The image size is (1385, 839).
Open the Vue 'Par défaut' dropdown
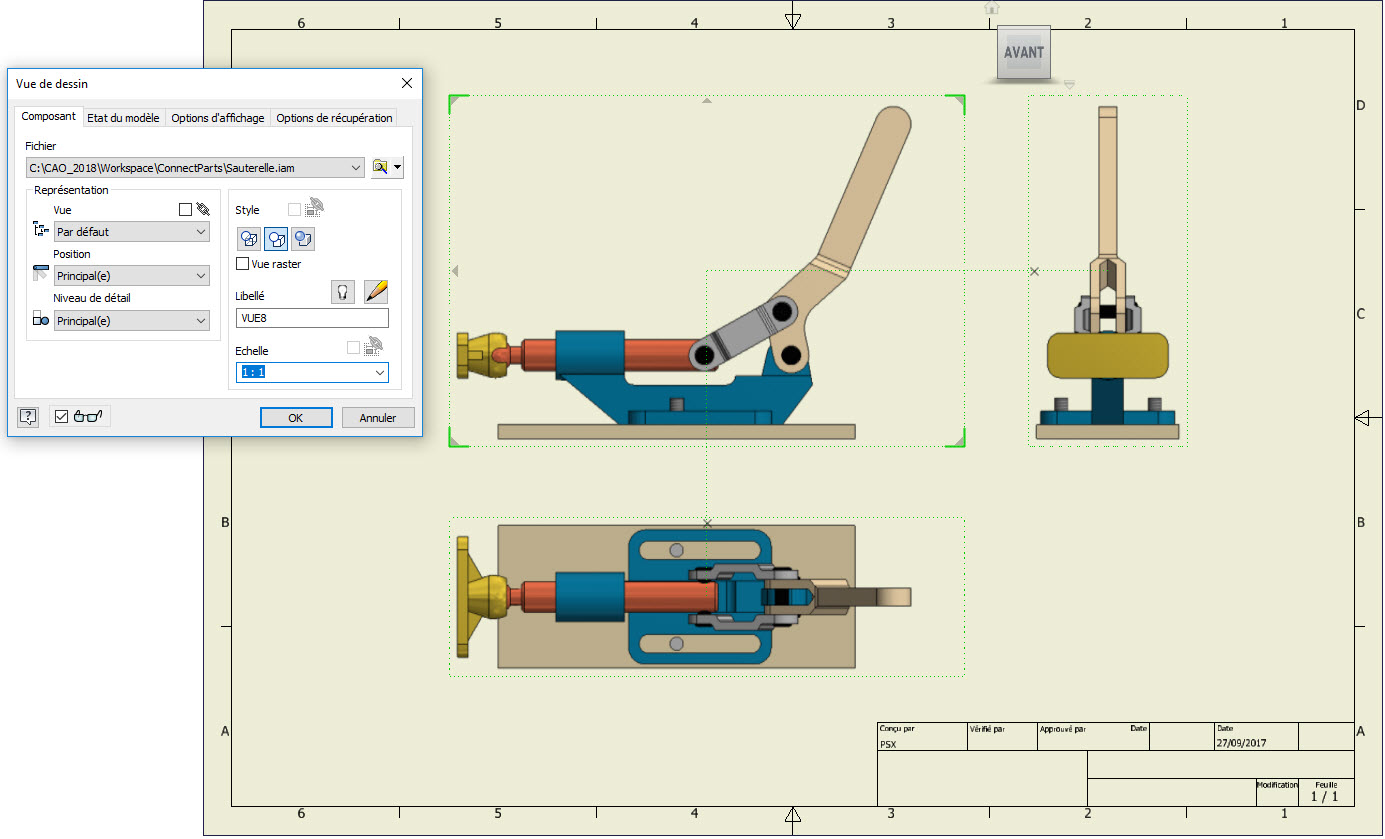pyautogui.click(x=200, y=232)
